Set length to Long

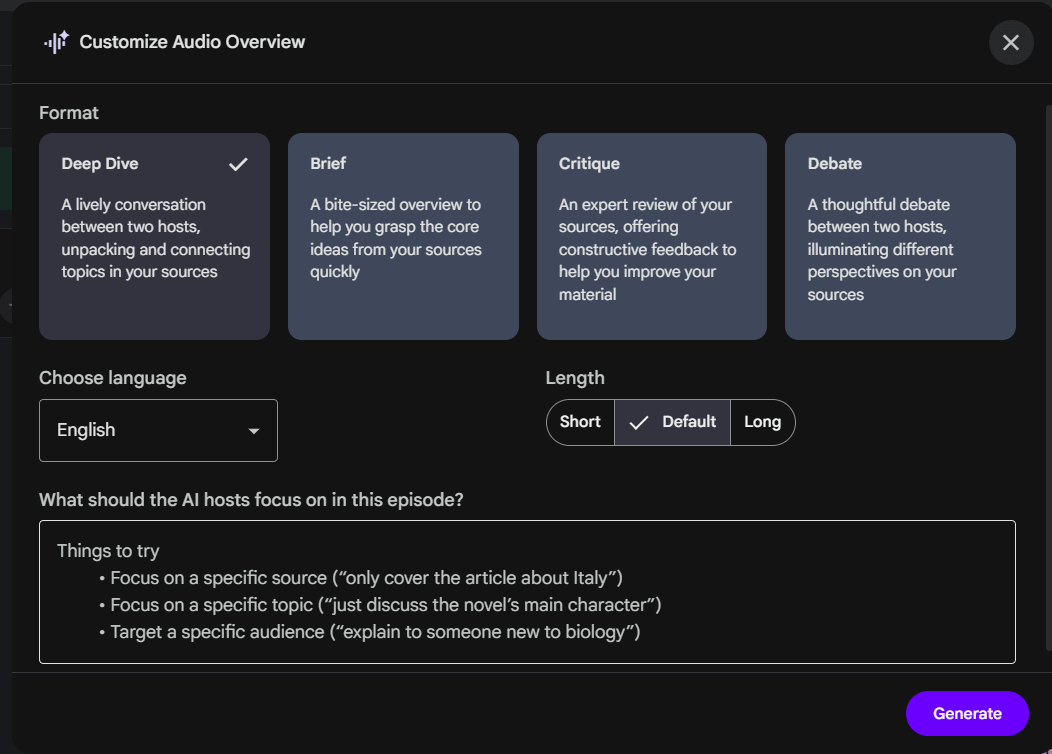pos(762,422)
